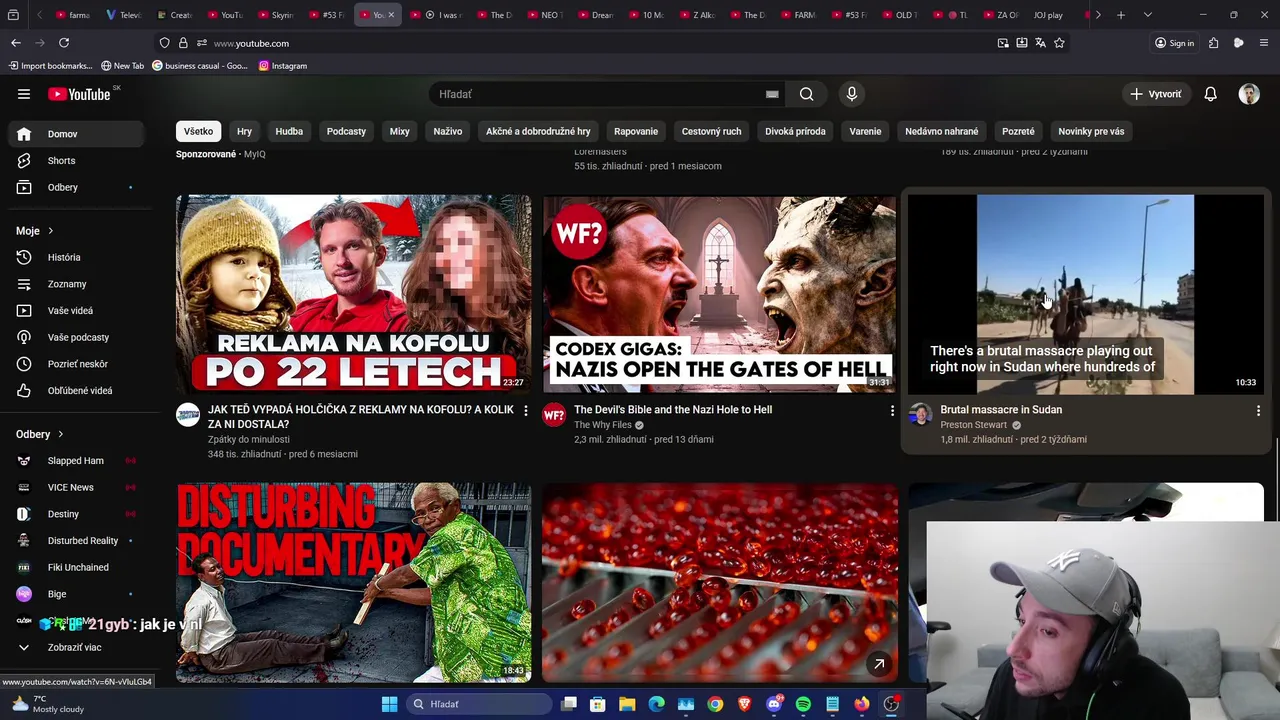Open browser extensions puzzle icon
Image resolution: width=1280 pixels, height=720 pixels.
(x=1213, y=43)
